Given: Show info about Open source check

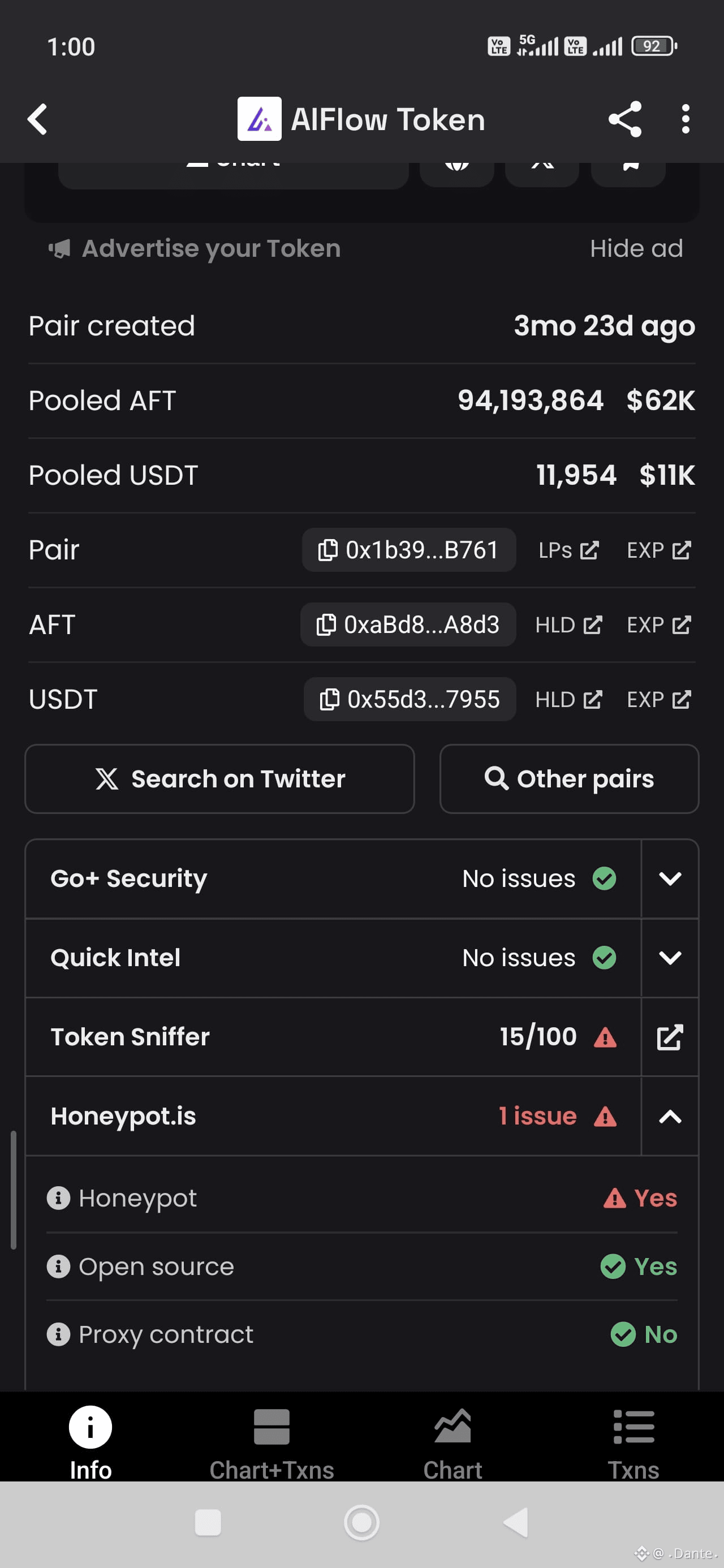Looking at the screenshot, I should [x=58, y=1267].
